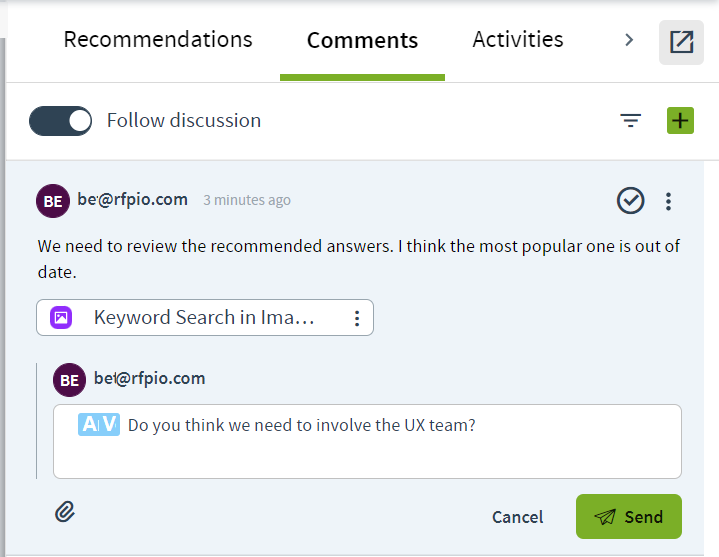Select the Comments tab

362,40
